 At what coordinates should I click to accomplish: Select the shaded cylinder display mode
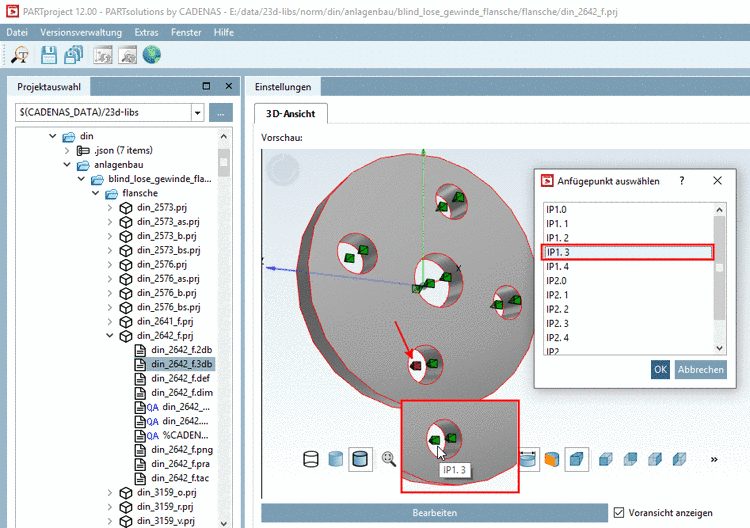point(336,459)
